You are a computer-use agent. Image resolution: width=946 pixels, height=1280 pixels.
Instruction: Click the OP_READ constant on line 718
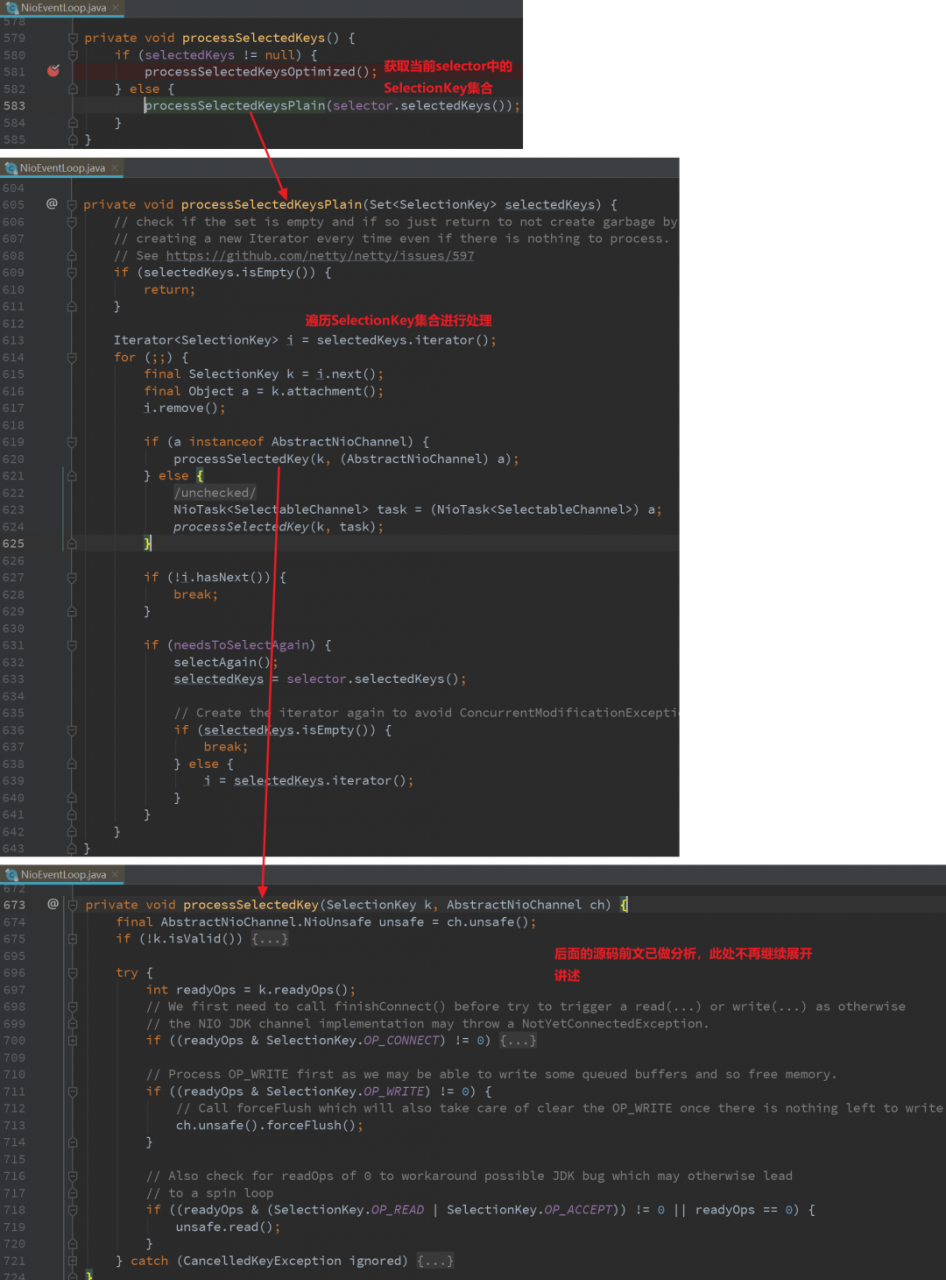tap(398, 1209)
